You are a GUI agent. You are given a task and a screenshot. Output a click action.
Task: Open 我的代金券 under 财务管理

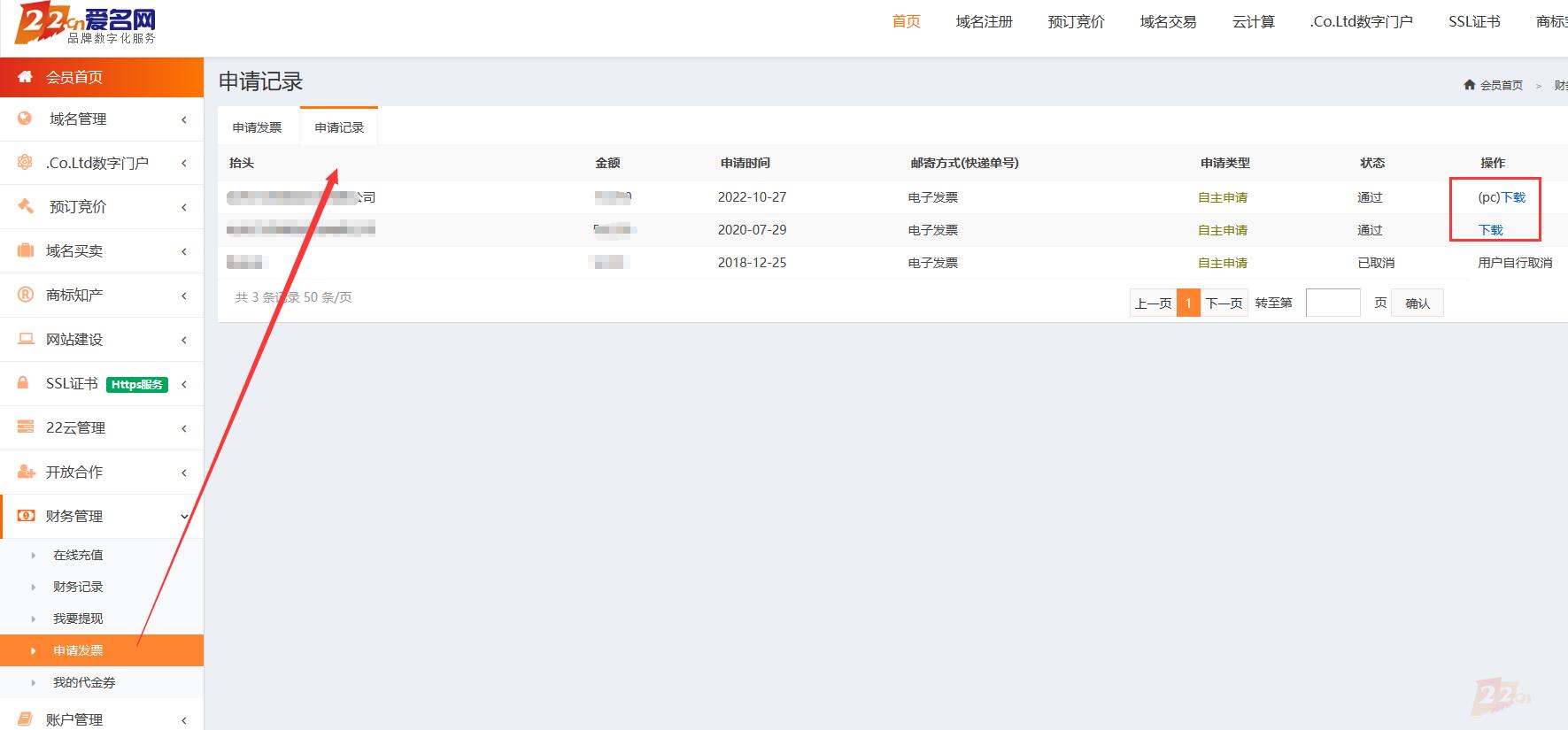click(84, 682)
